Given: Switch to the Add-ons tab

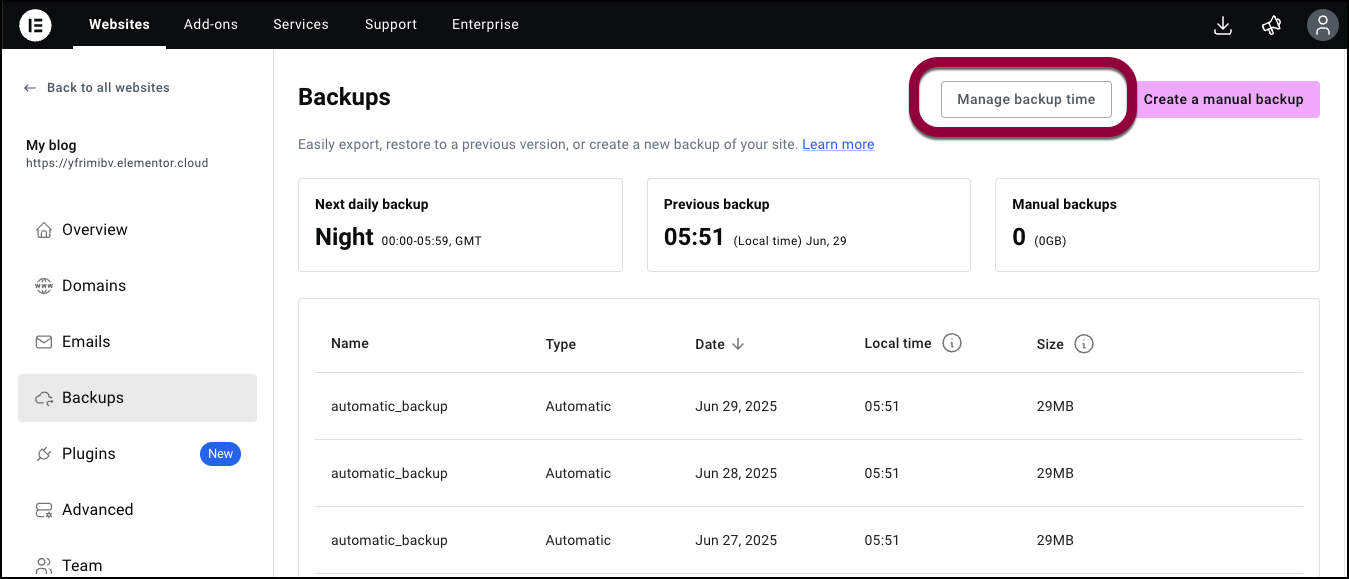Looking at the screenshot, I should click(x=211, y=24).
